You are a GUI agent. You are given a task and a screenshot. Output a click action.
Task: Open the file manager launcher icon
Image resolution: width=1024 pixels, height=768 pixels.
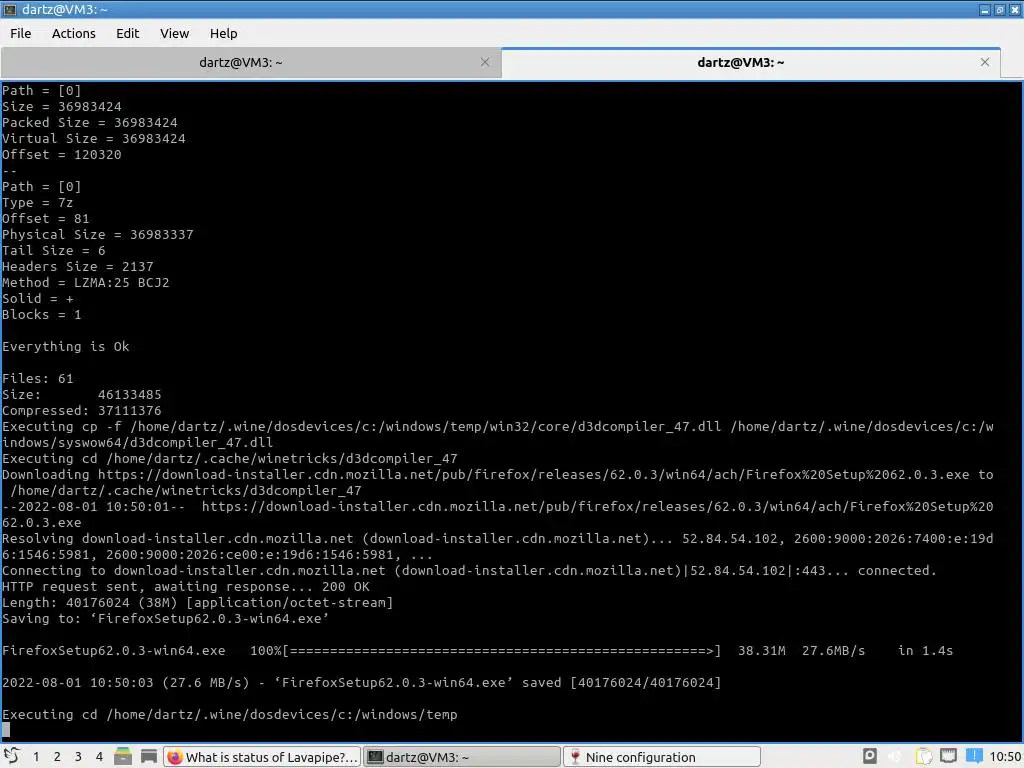(x=123, y=756)
